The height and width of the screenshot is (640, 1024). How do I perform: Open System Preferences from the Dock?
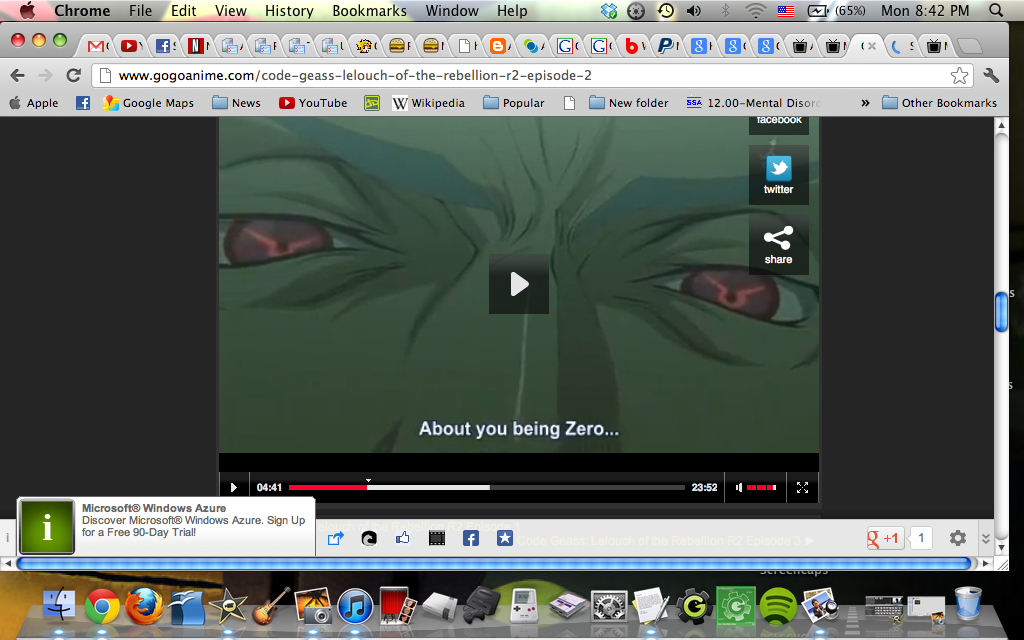[609, 605]
